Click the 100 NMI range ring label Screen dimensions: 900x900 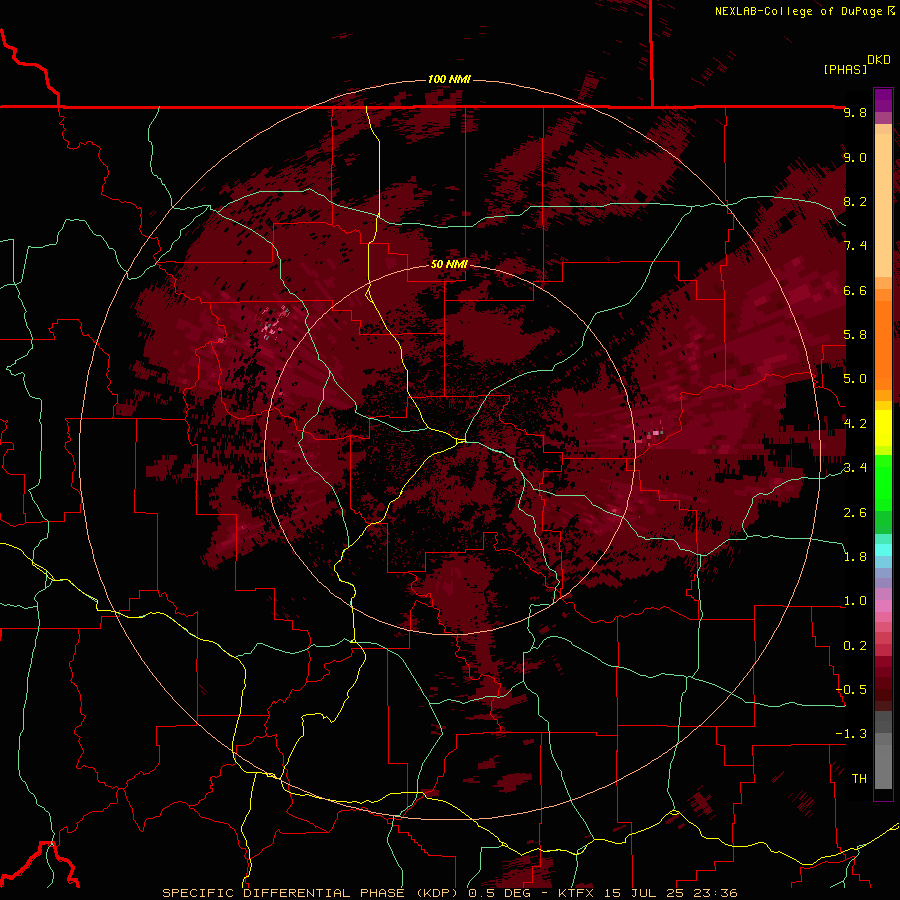tap(449, 79)
